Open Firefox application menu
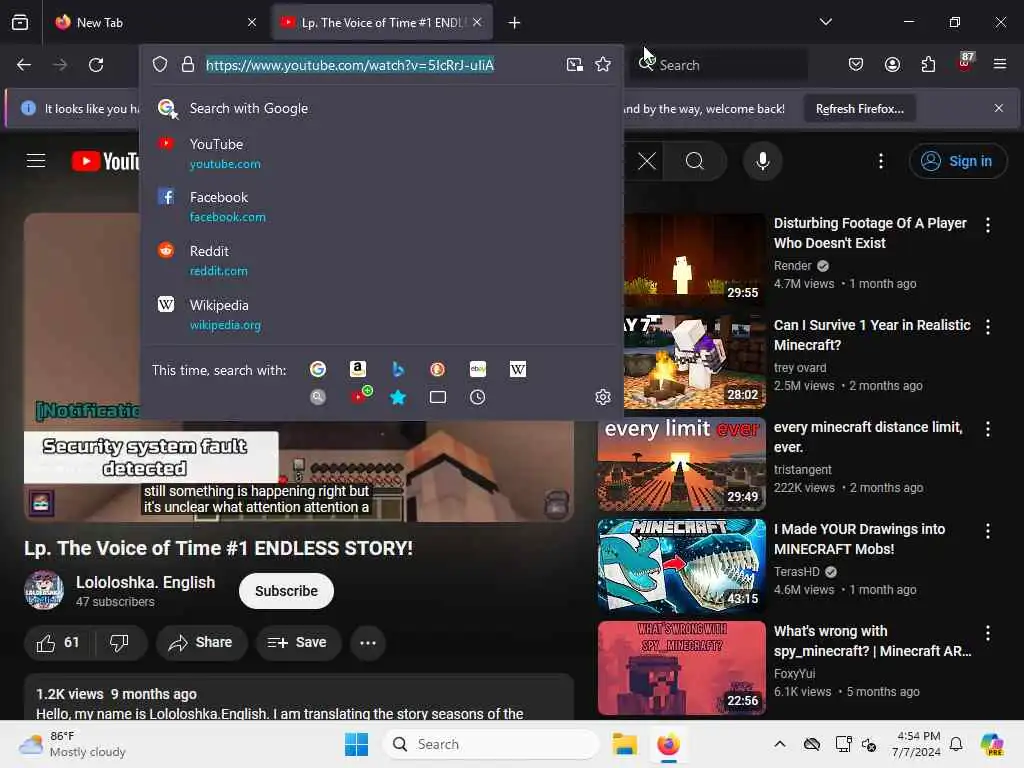Viewport: 1024px width, 768px height. [x=1000, y=64]
